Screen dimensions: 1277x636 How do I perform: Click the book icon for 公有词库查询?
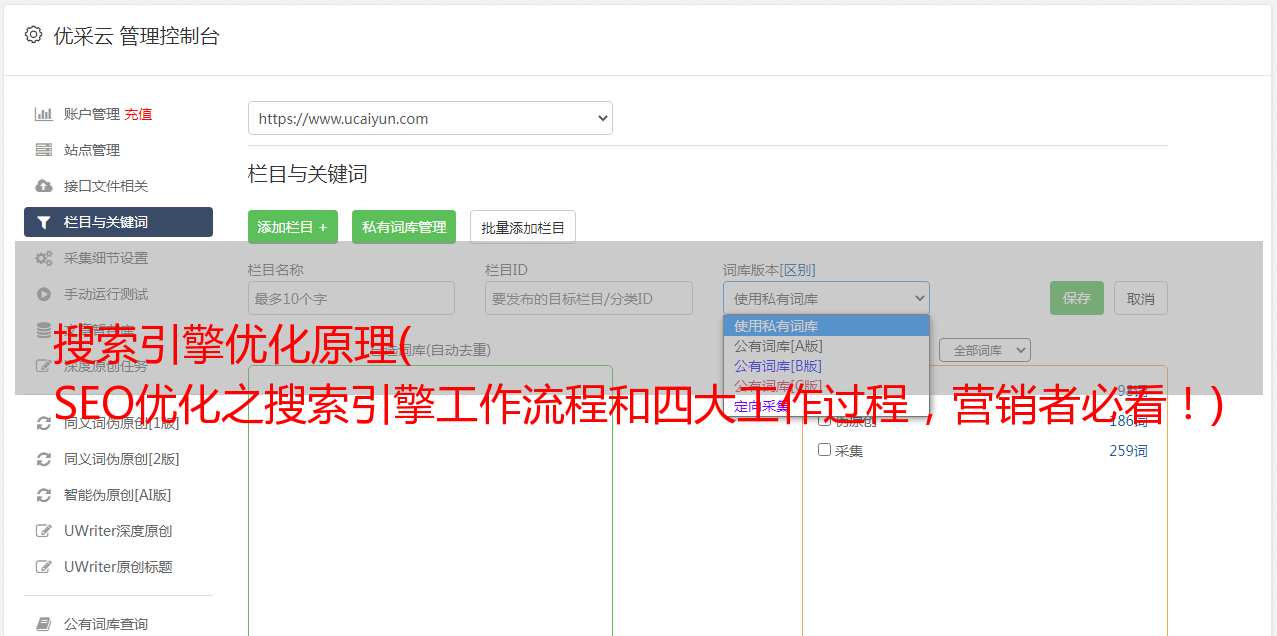[x=44, y=624]
